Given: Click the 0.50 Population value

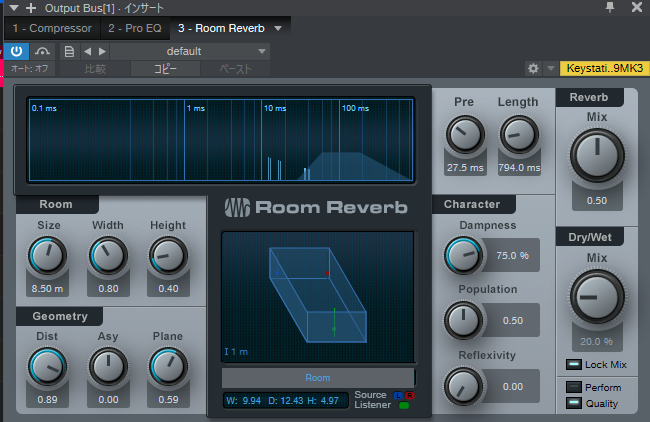Looking at the screenshot, I should [512, 320].
